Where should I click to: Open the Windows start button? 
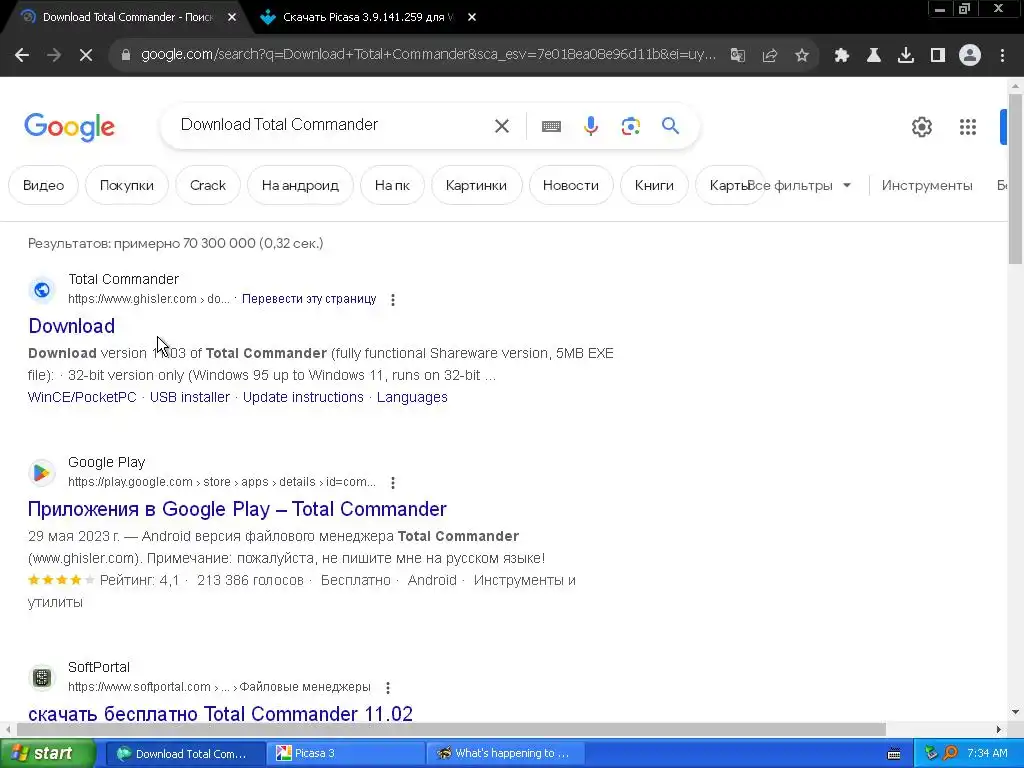46,754
